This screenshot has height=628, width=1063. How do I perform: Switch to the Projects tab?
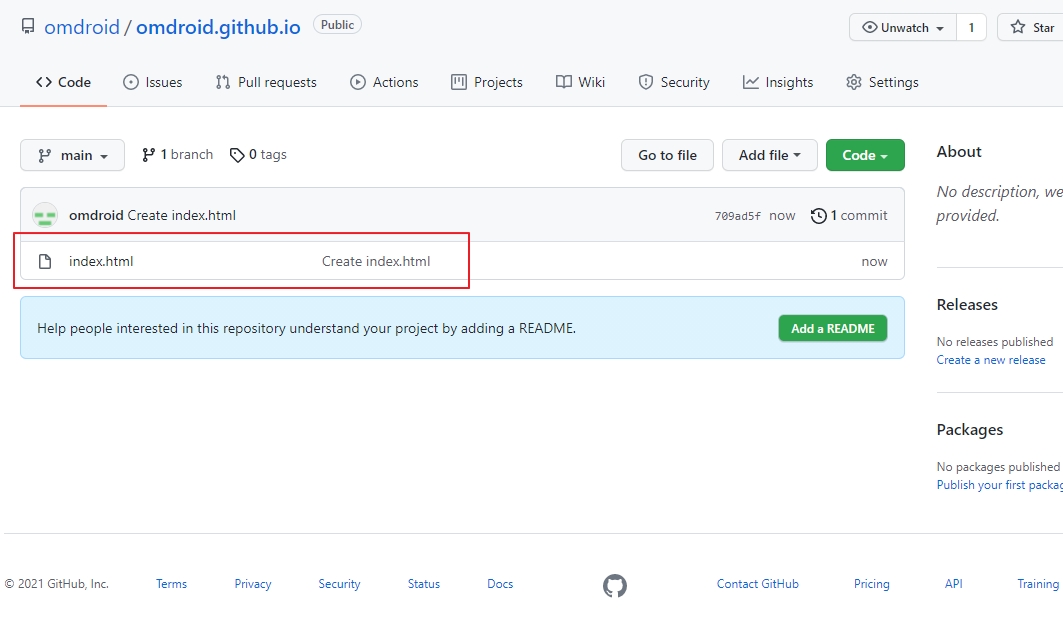coord(487,82)
